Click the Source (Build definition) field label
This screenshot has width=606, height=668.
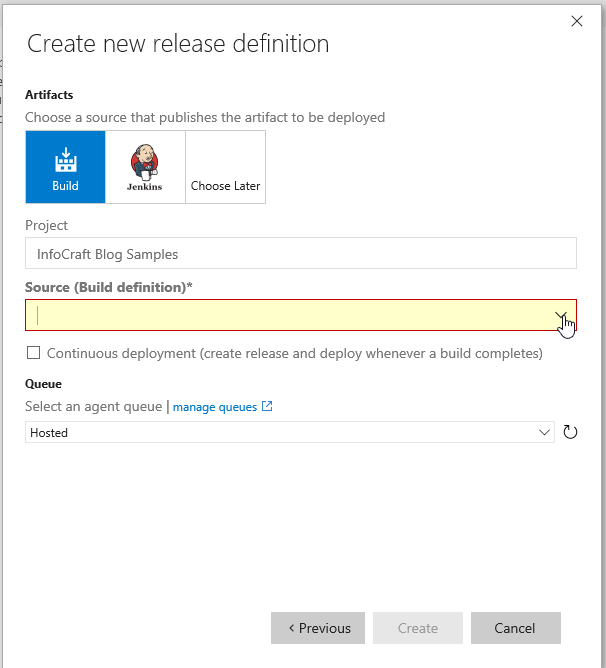109,287
